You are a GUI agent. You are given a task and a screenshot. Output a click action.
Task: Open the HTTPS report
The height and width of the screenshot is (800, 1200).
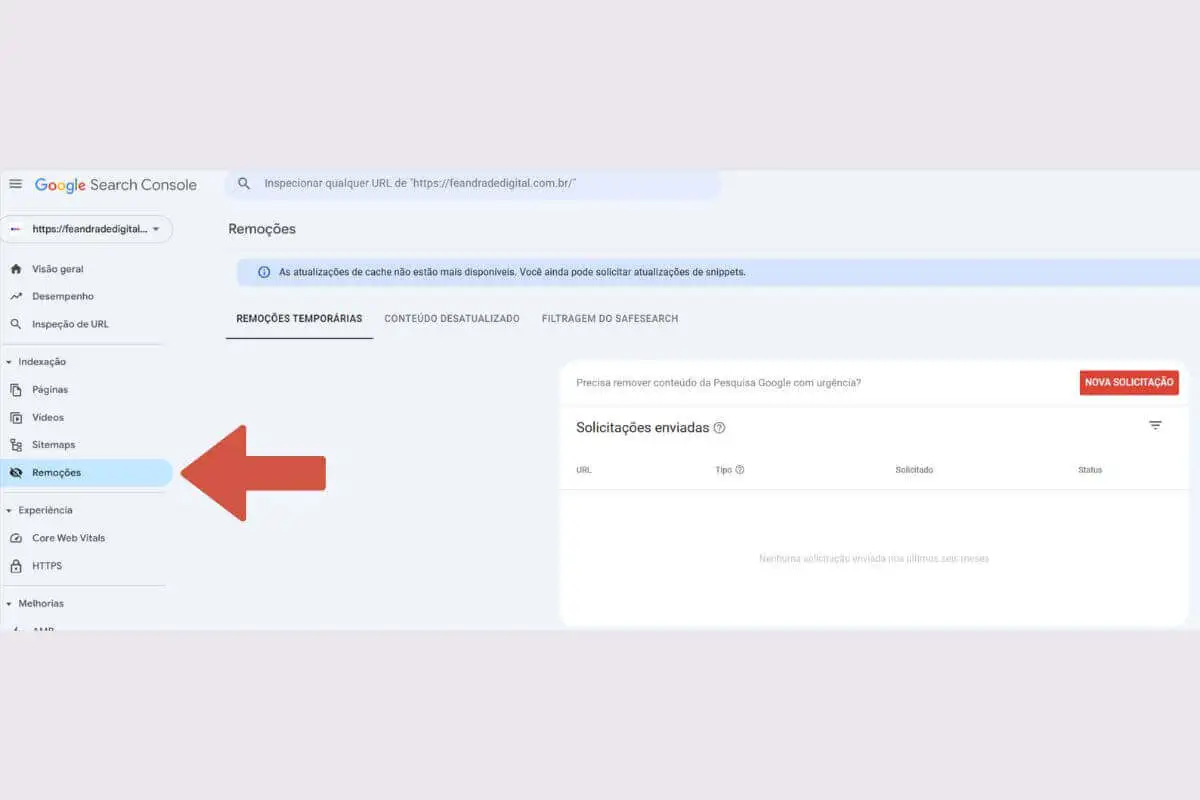(47, 566)
